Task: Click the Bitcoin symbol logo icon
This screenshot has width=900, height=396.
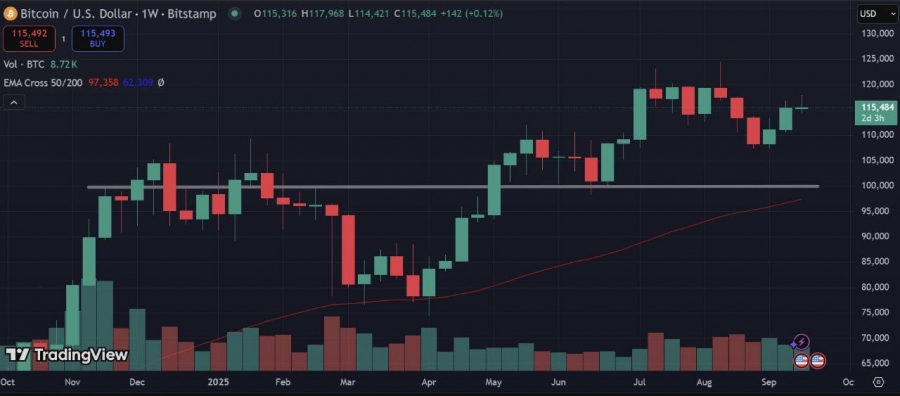Action: pyautogui.click(x=10, y=13)
